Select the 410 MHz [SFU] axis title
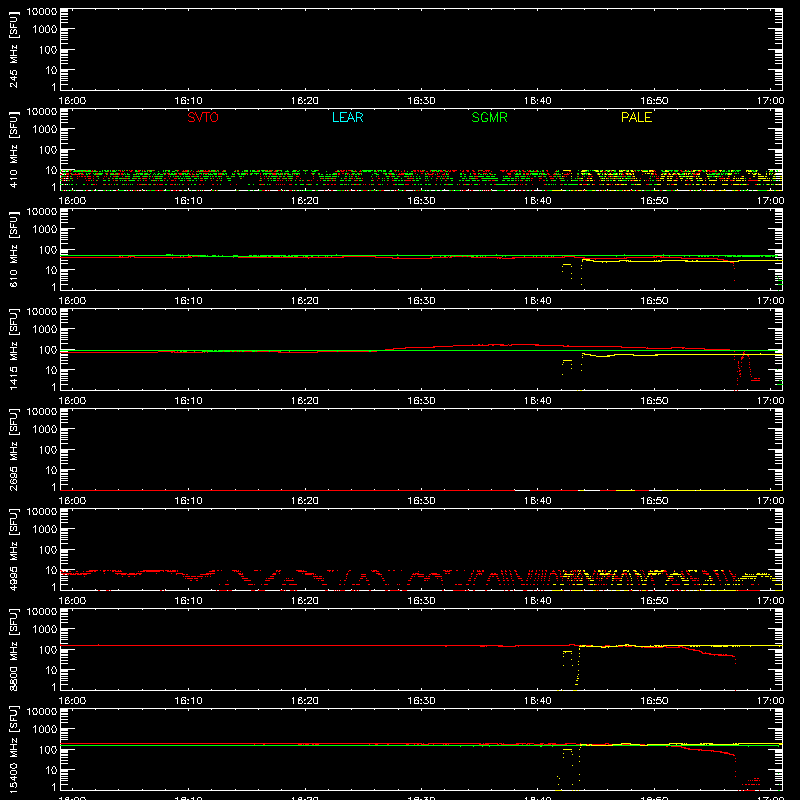 pyautogui.click(x=13, y=149)
